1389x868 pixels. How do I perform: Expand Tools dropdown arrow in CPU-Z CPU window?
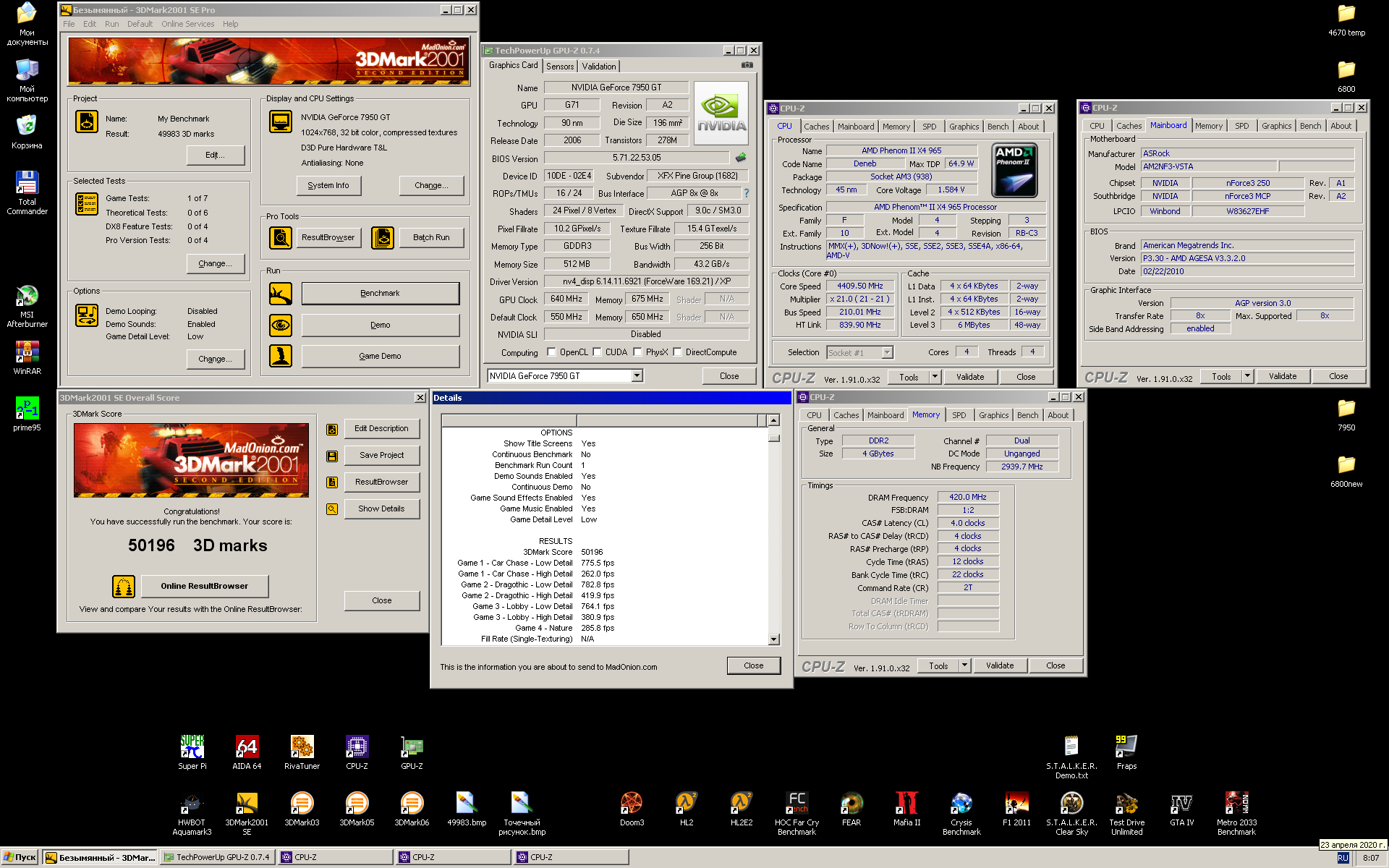tap(934, 377)
